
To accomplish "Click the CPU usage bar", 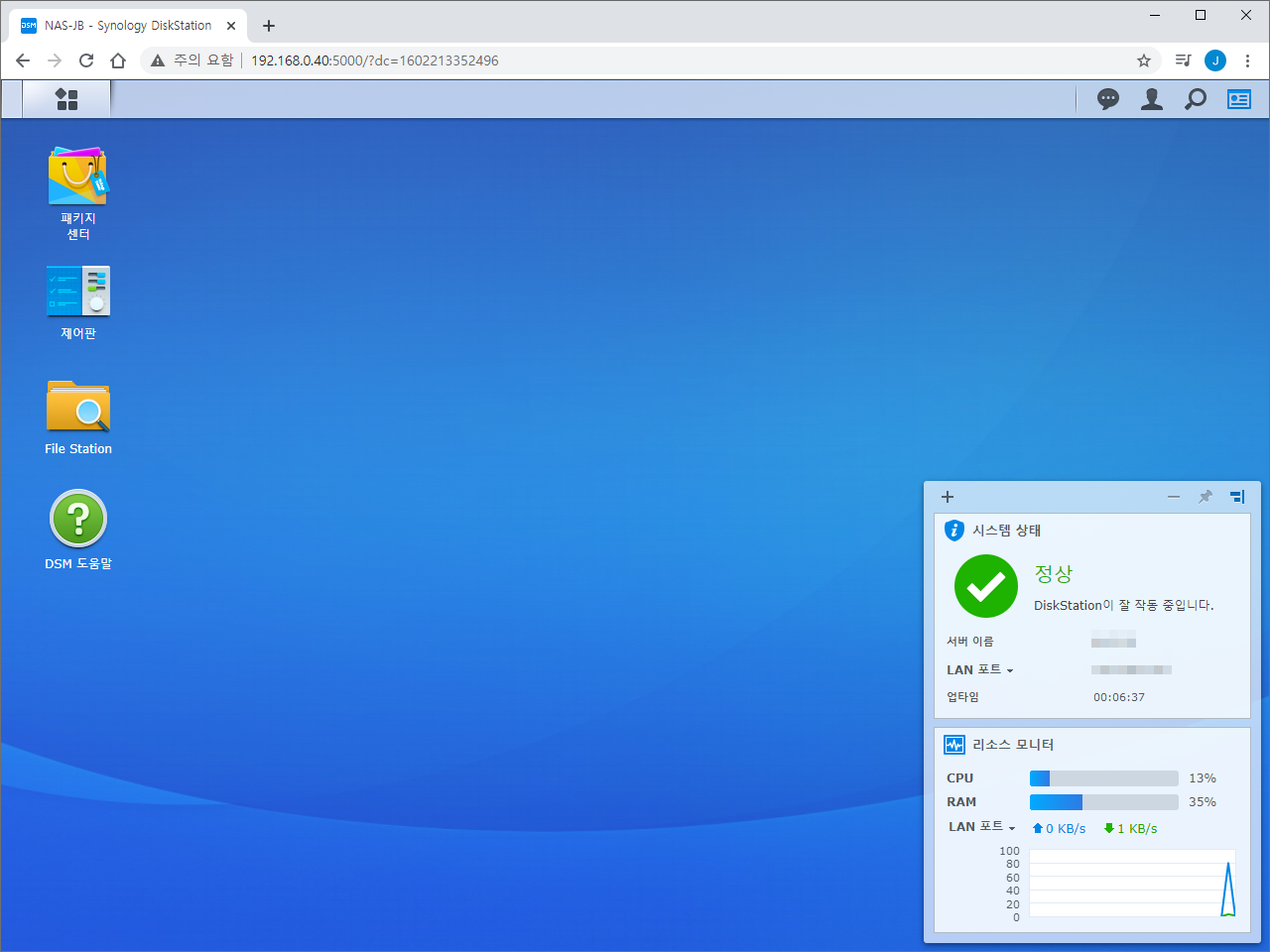I will coord(1104,778).
